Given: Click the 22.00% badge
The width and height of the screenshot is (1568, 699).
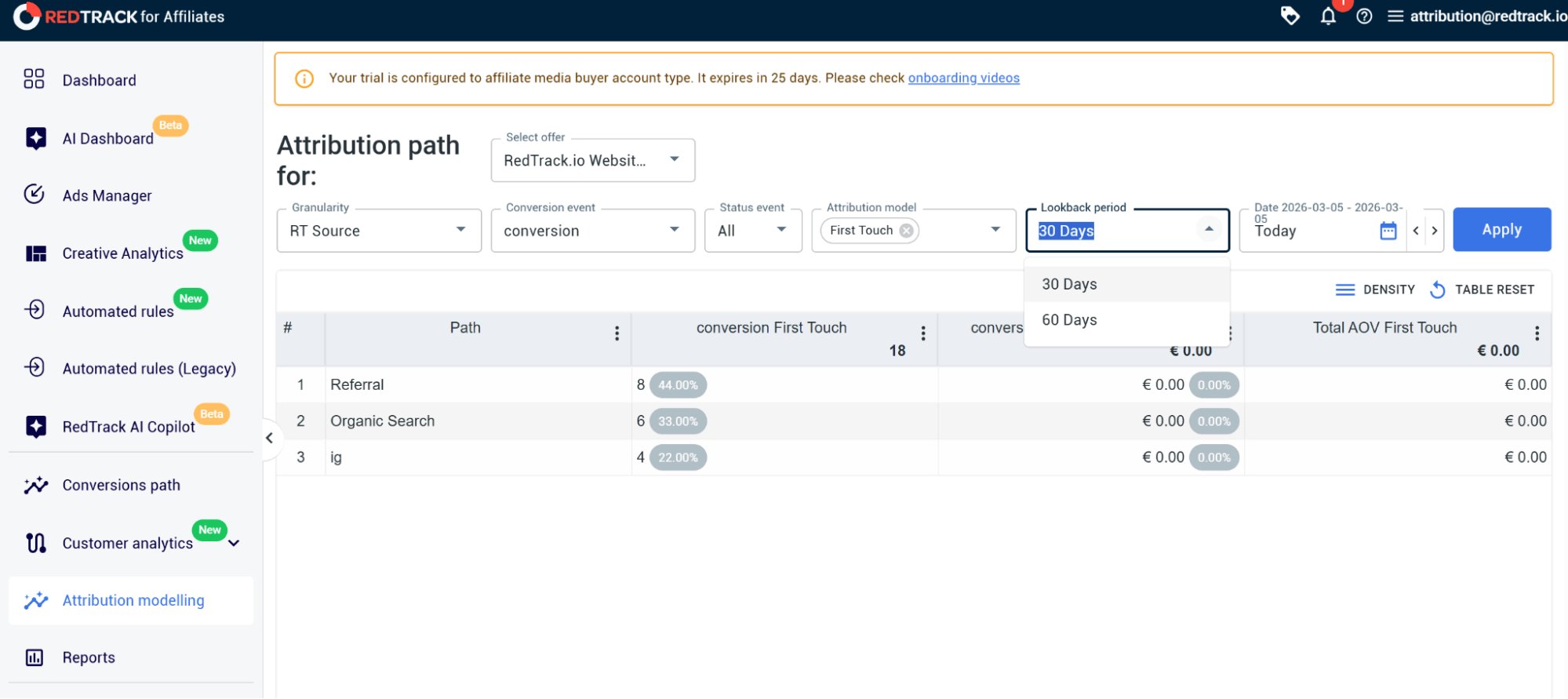Looking at the screenshot, I should [x=678, y=457].
